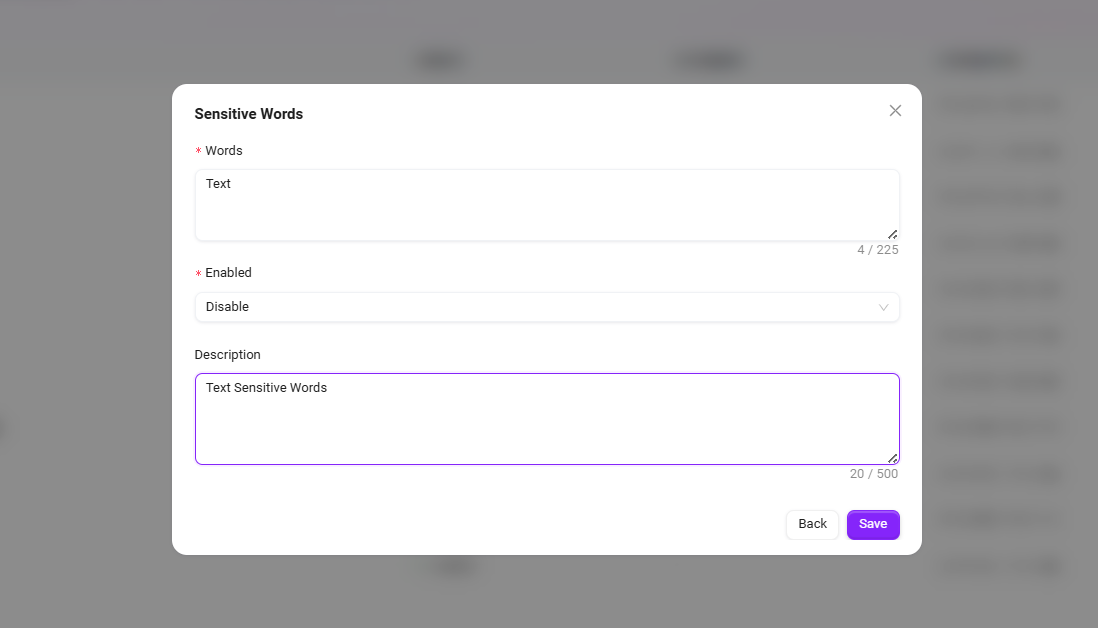Open the Enabled dropdown
The width and height of the screenshot is (1098, 628).
click(546, 307)
